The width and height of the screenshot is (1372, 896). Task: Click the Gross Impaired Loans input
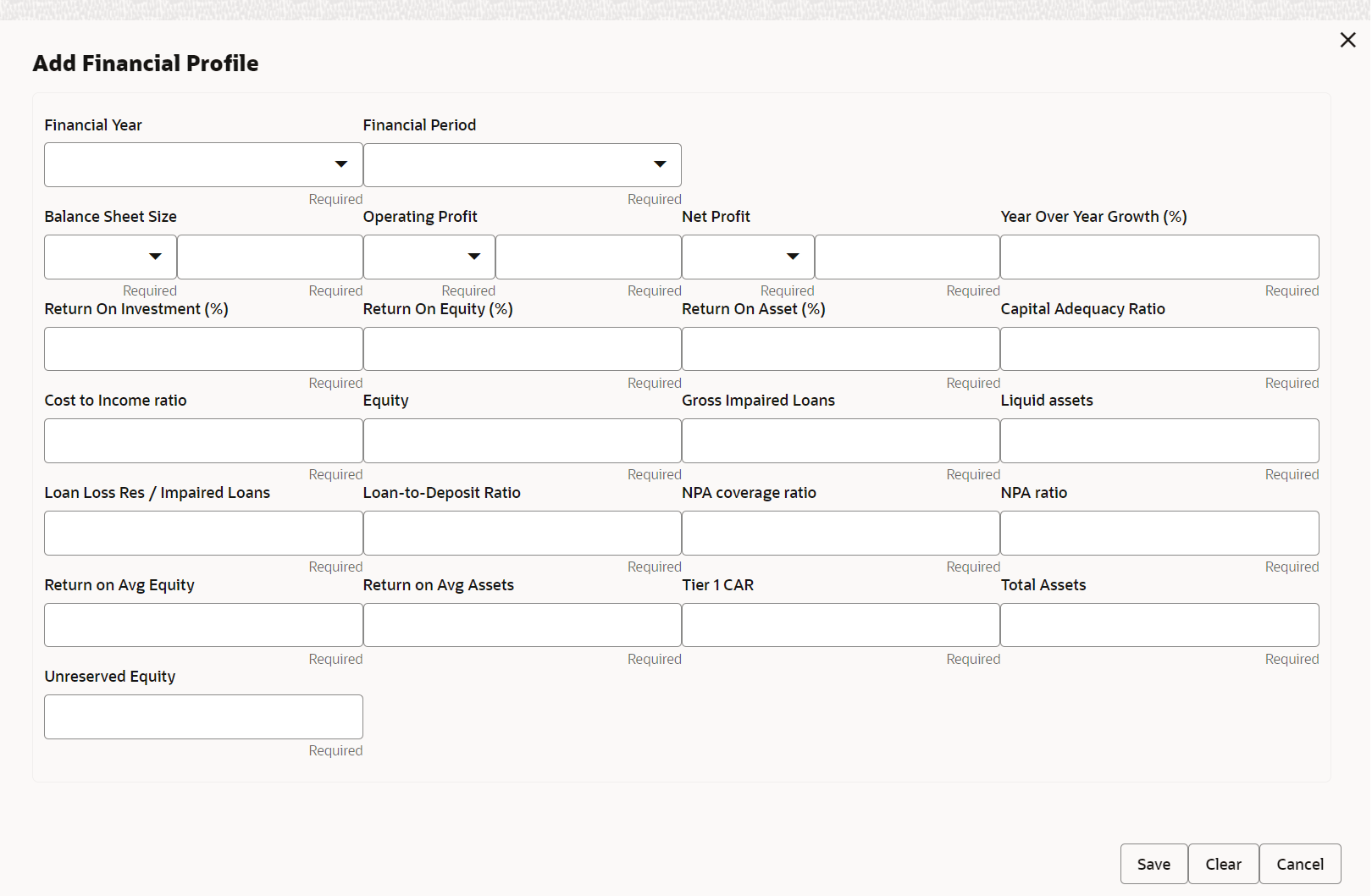841,440
